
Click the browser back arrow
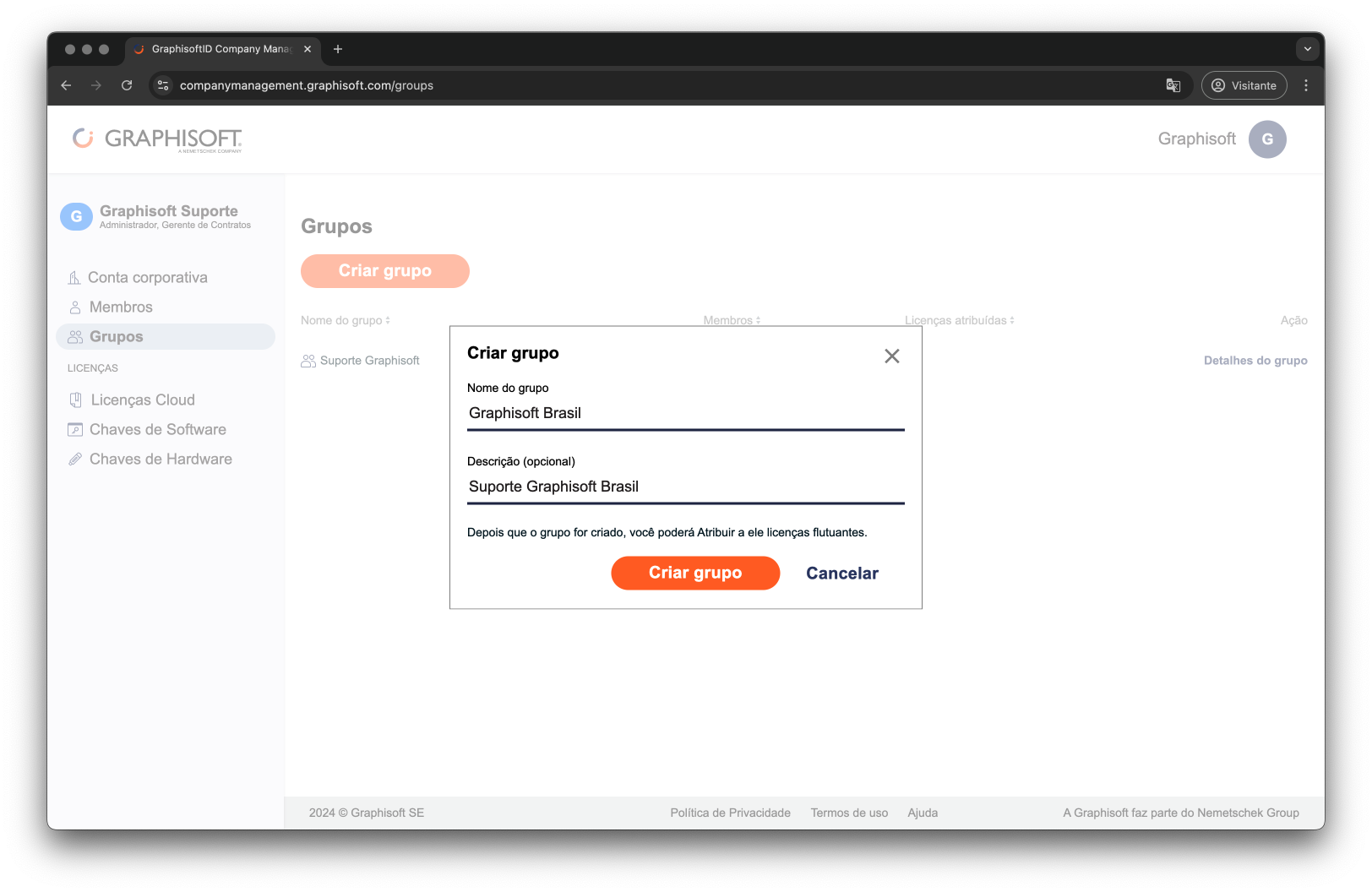click(66, 85)
